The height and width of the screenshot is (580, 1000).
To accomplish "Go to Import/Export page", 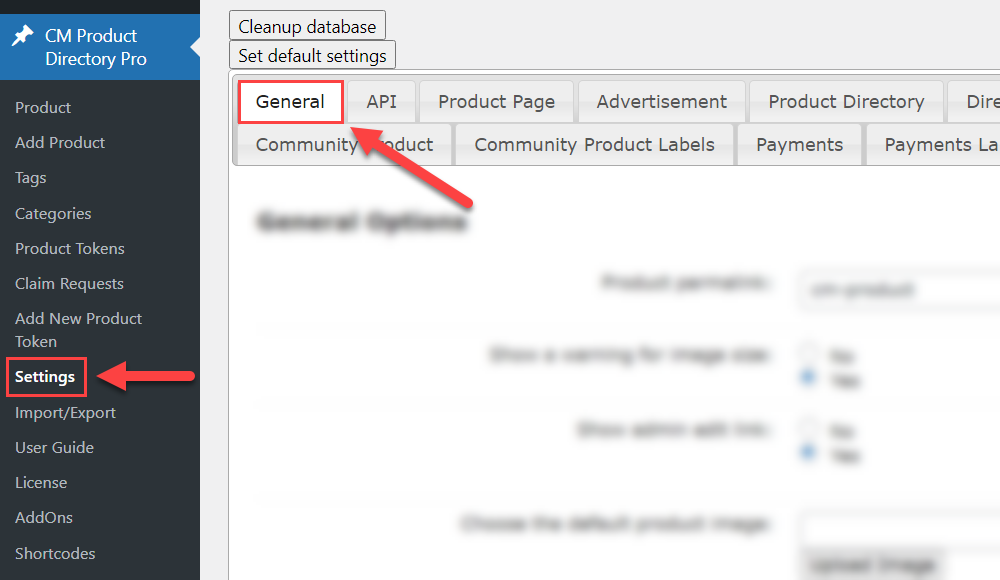I will coord(65,413).
